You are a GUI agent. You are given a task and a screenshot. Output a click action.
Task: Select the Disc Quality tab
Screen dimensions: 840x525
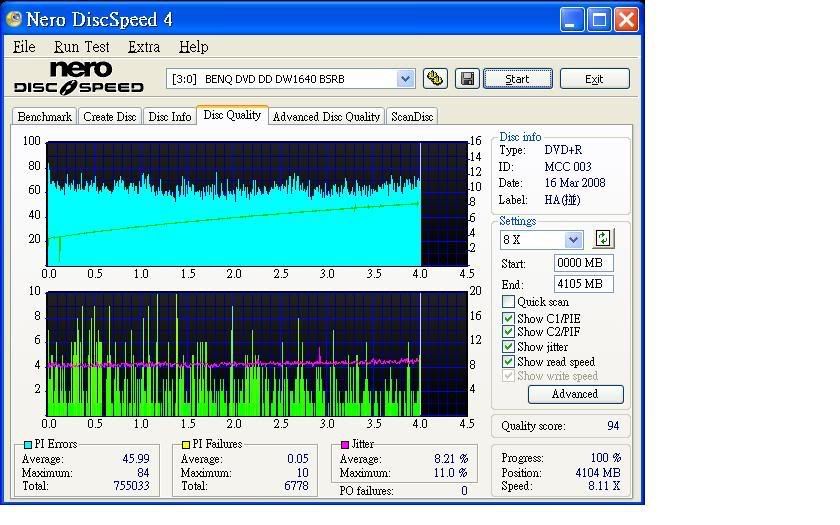[232, 115]
